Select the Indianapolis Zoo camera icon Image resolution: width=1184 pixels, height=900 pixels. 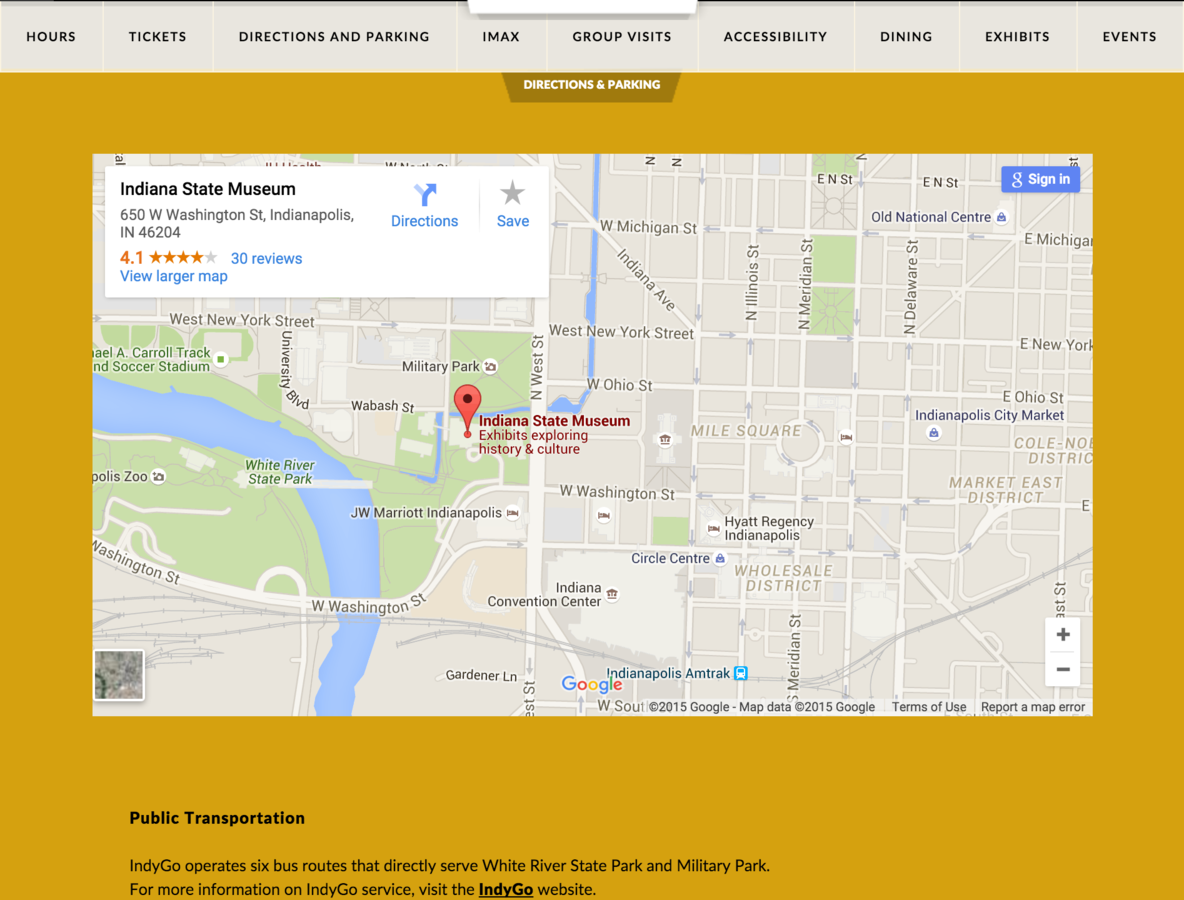[158, 476]
